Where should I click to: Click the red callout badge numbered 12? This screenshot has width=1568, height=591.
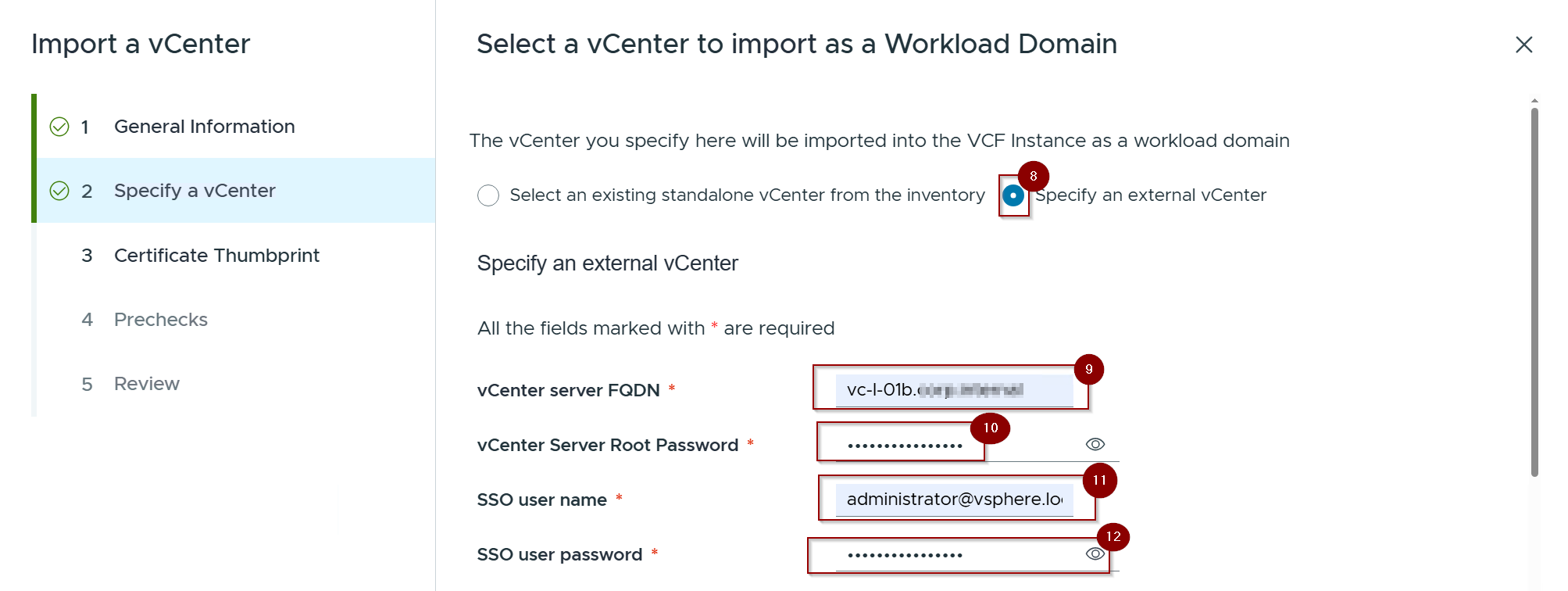(x=1113, y=536)
